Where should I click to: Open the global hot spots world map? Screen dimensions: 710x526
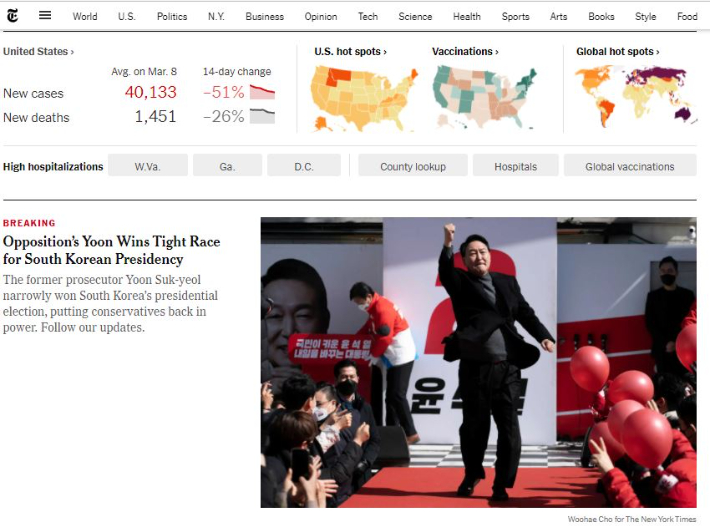tap(635, 96)
